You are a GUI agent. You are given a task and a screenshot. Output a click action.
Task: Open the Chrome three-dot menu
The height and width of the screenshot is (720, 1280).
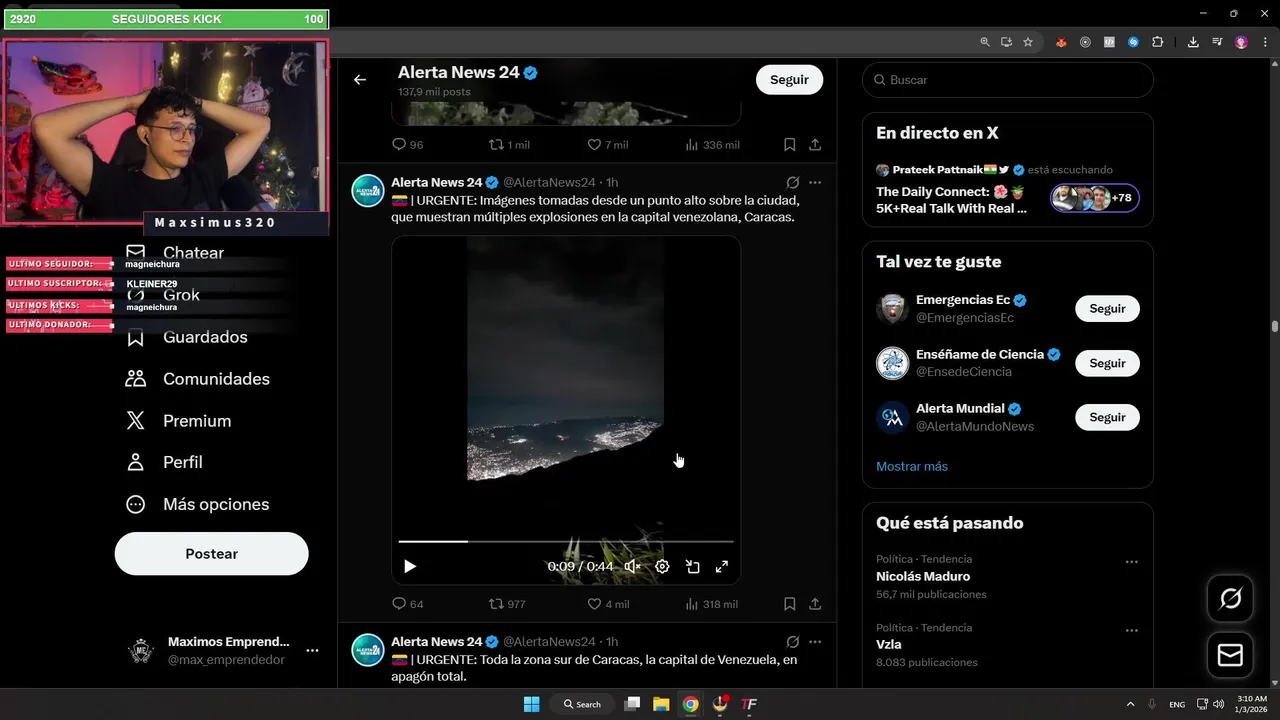(1264, 42)
